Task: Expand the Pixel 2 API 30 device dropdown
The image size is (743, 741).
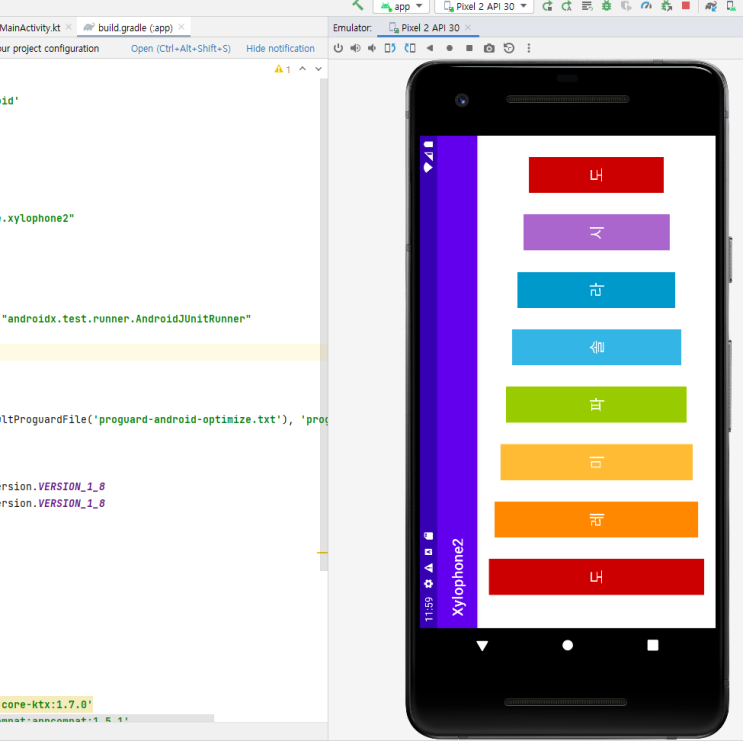Action: pos(484,6)
